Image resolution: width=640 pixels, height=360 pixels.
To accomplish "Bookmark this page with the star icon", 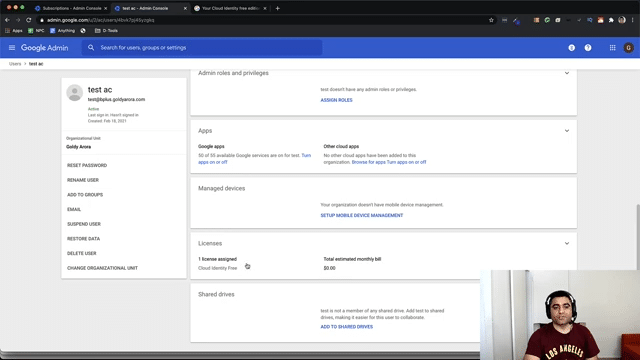I will [491, 20].
